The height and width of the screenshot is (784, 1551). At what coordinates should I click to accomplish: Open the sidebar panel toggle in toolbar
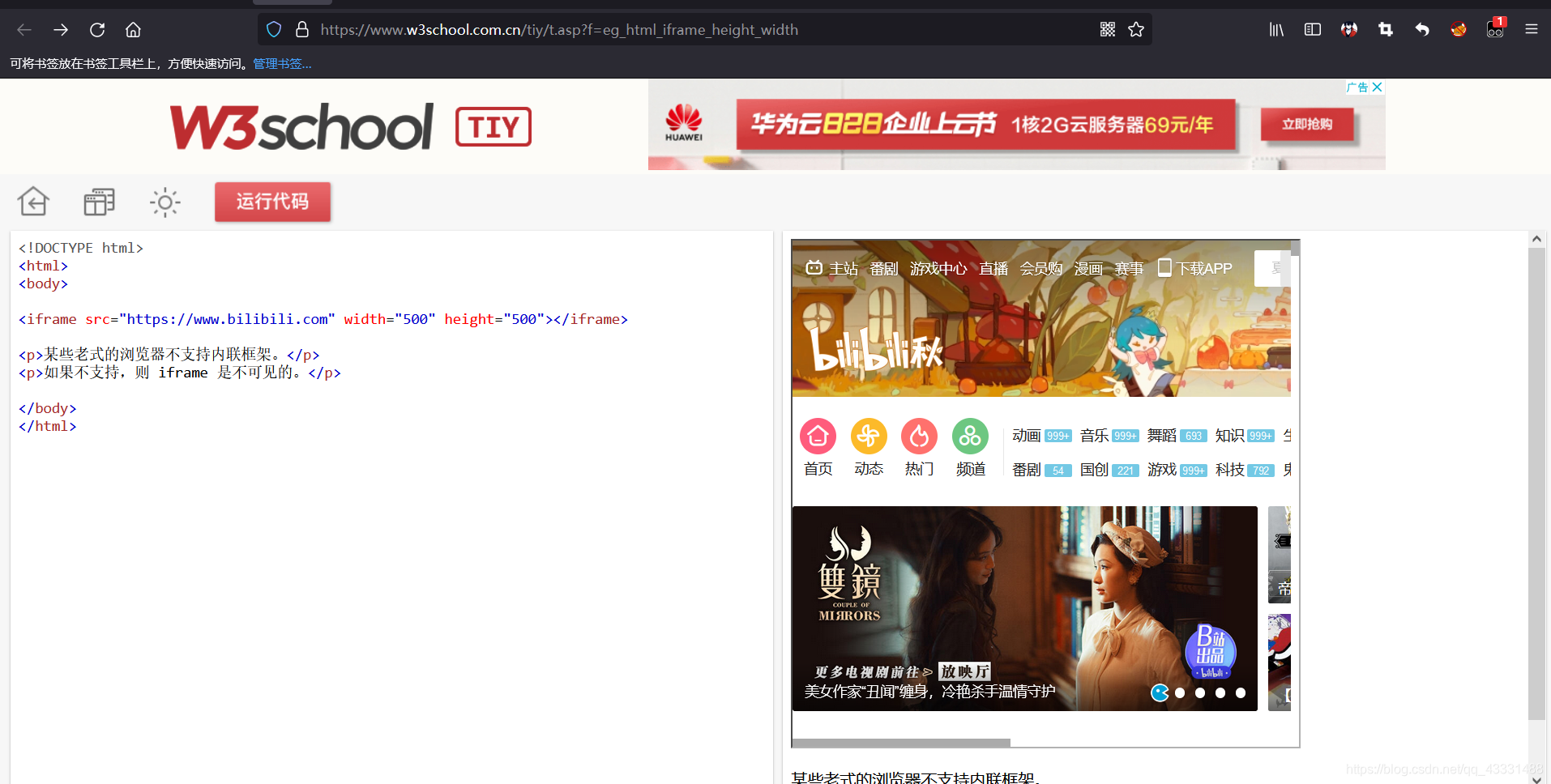tap(1313, 29)
